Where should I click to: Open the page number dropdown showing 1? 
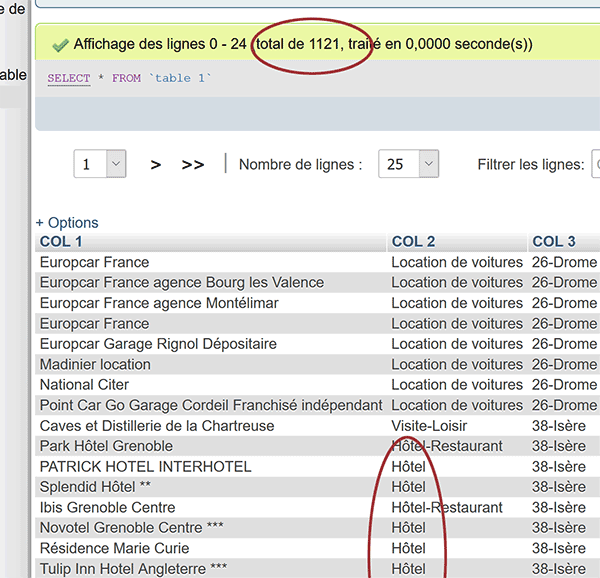coord(100,164)
